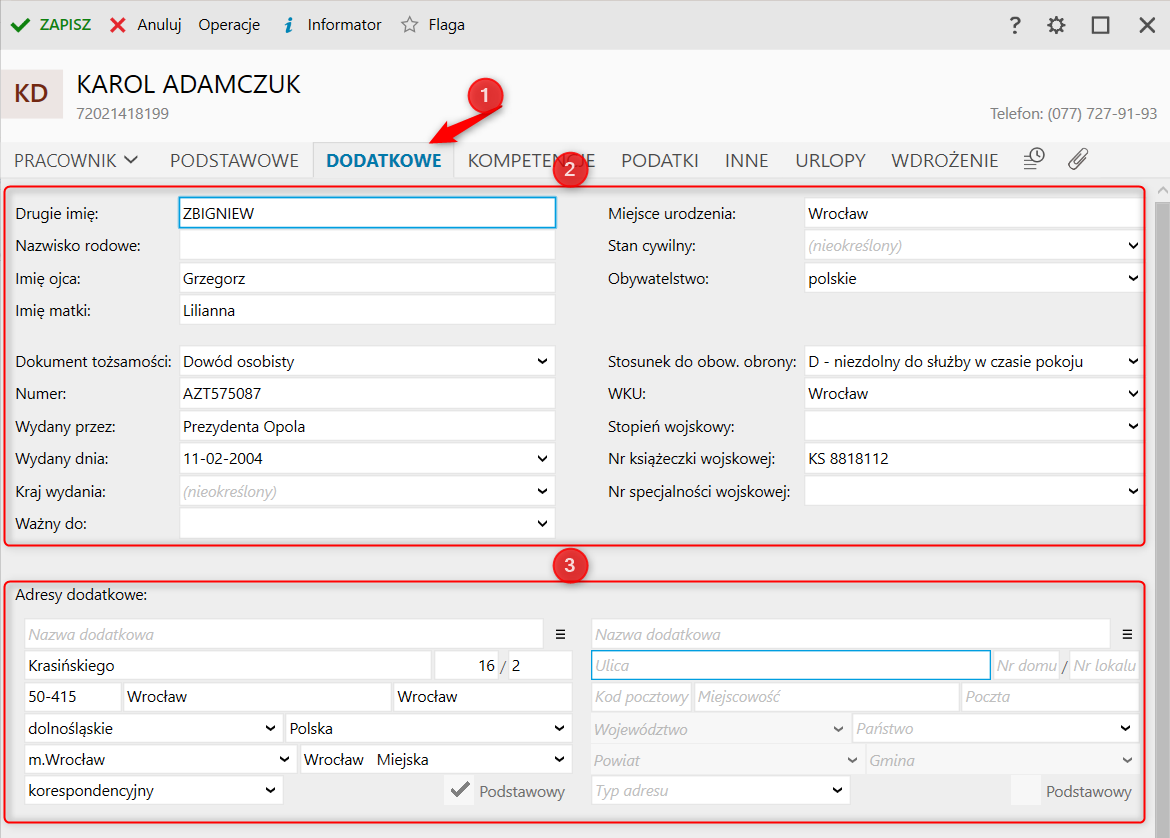Toggle the Flaga star icon

click(409, 25)
